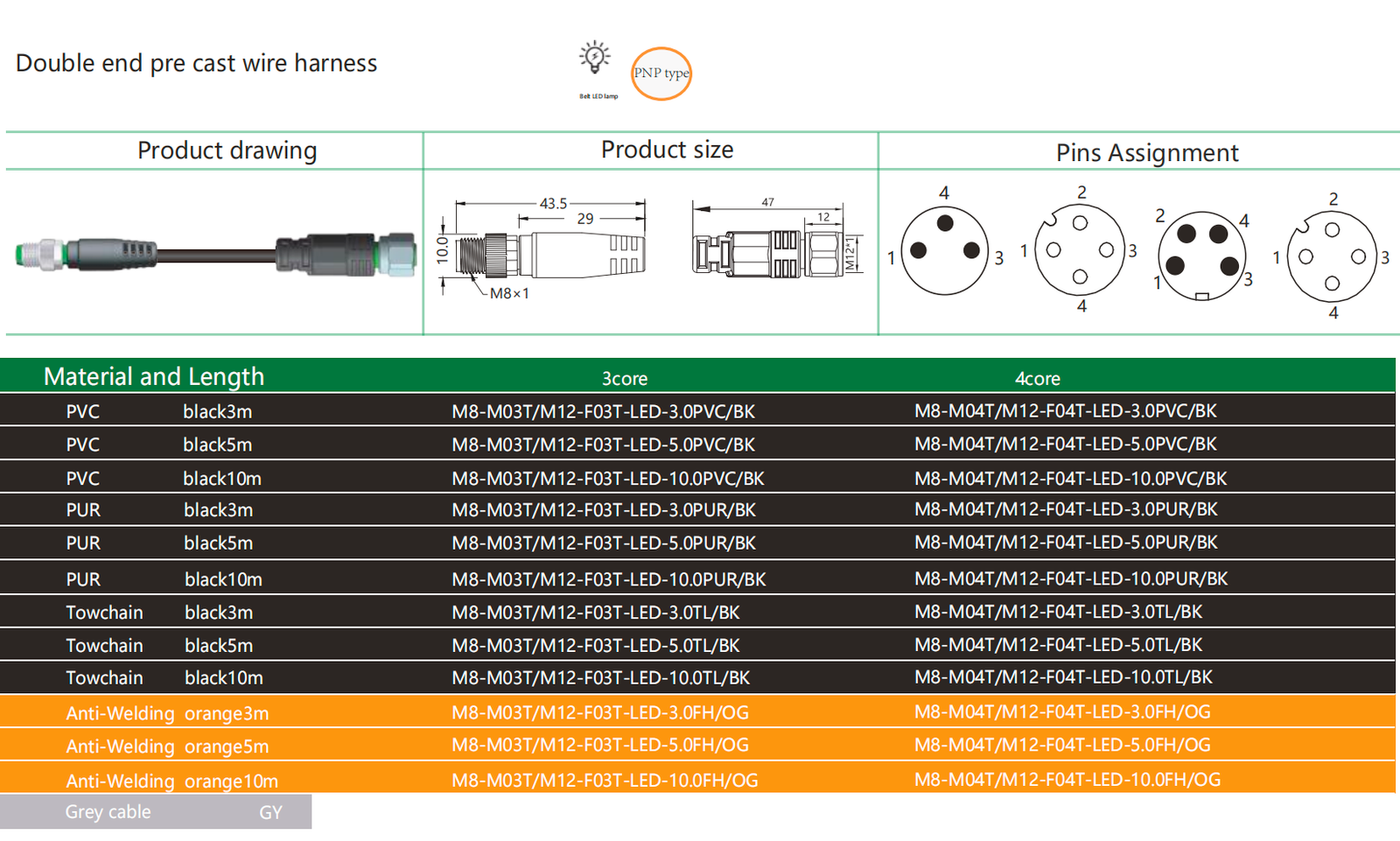
Task: Click the LED lamp bulb icon
Action: [x=595, y=57]
